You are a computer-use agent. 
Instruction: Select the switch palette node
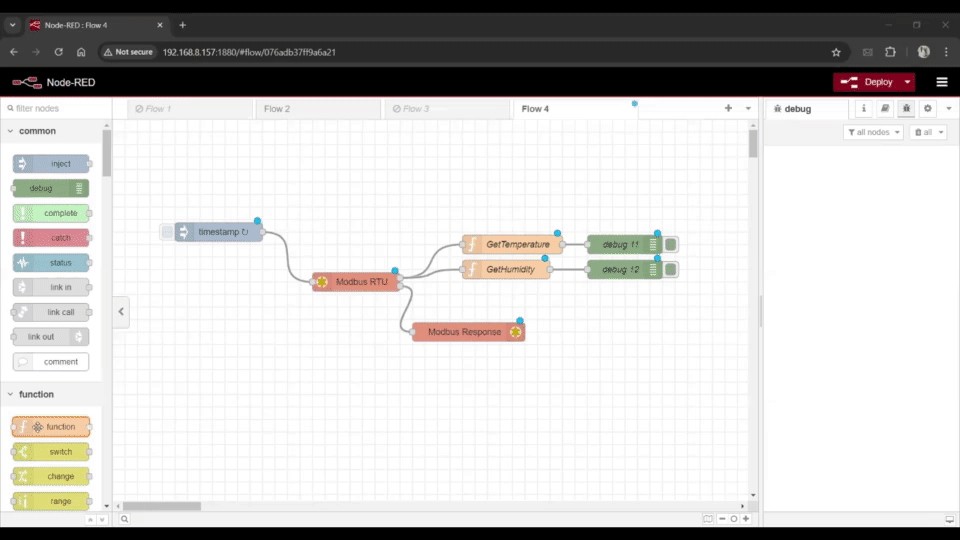point(51,452)
